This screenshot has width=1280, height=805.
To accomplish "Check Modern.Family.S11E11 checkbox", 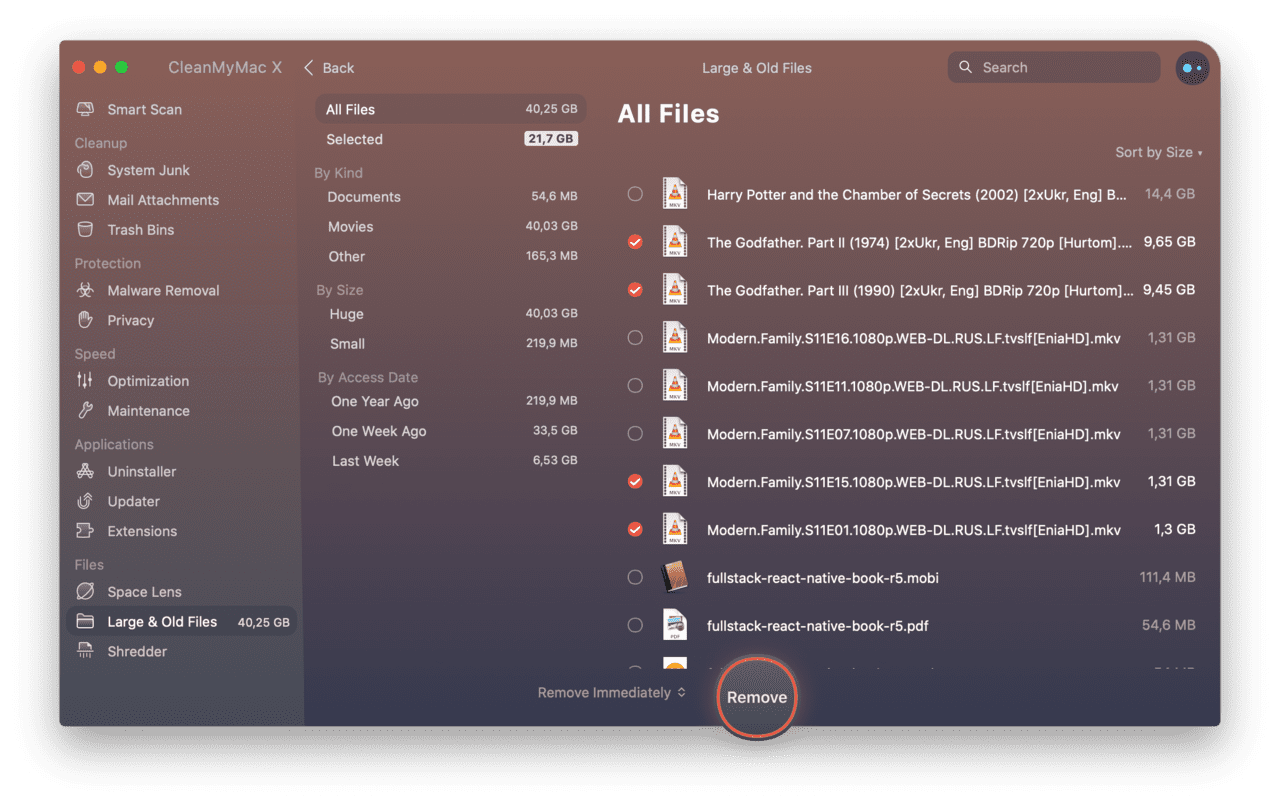I will click(635, 386).
